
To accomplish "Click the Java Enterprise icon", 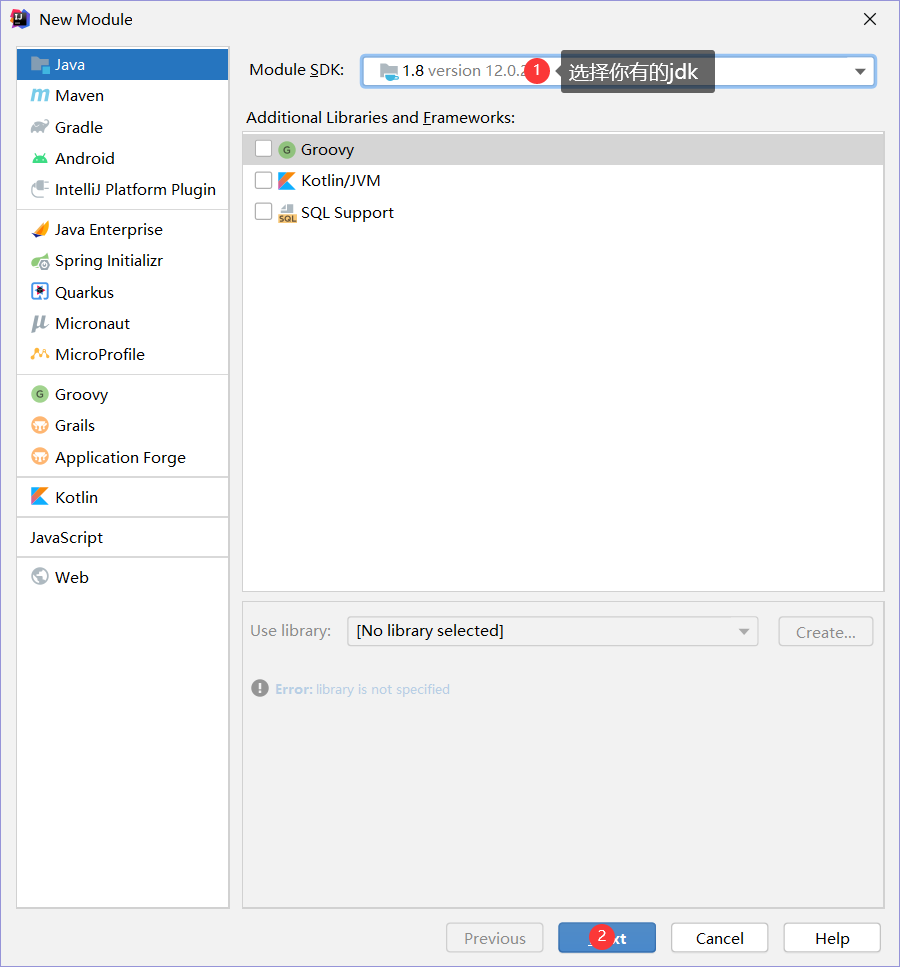I will [40, 229].
